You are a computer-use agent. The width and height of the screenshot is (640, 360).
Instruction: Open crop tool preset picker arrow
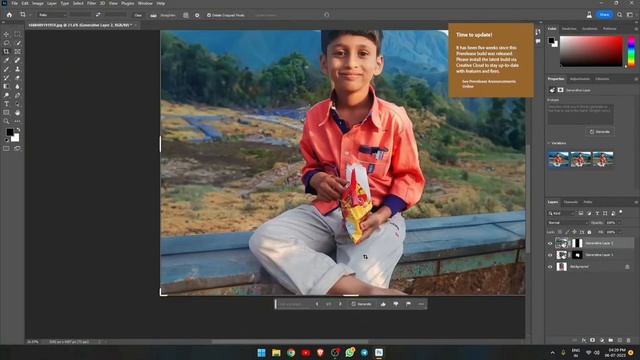click(x=30, y=15)
